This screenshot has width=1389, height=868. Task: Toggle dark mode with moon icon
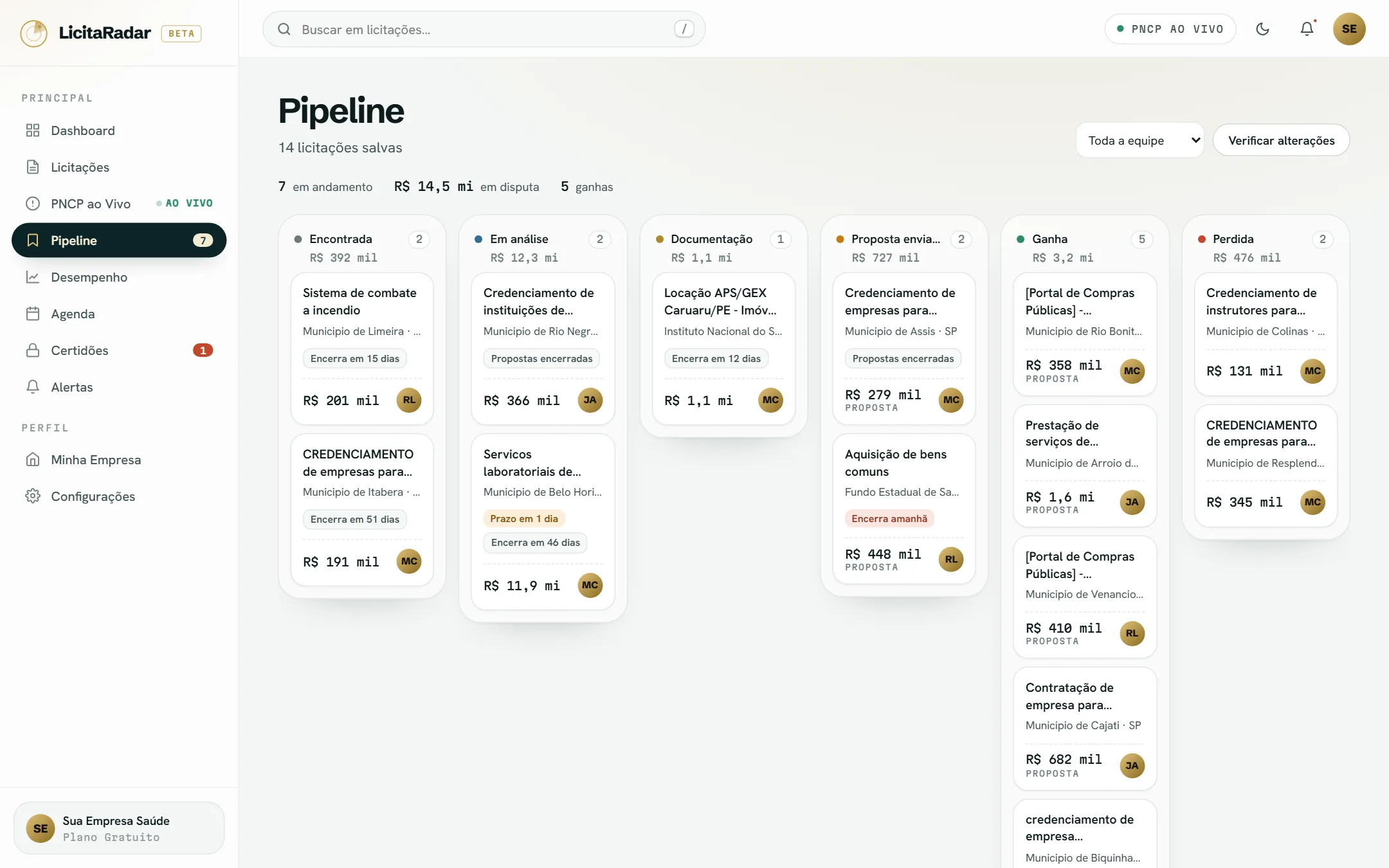click(1262, 29)
